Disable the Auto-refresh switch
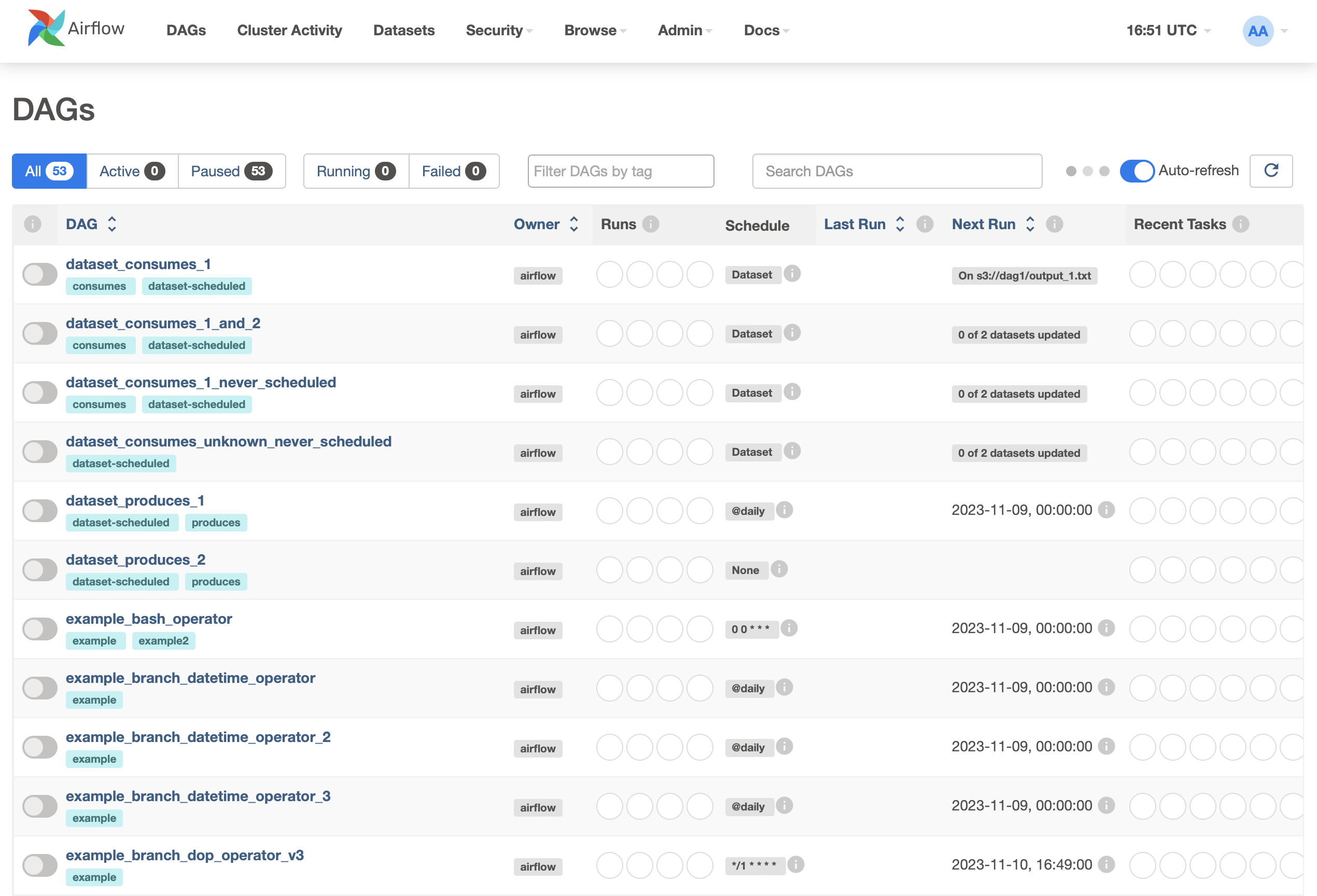This screenshot has height=896, width=1317. click(x=1137, y=171)
